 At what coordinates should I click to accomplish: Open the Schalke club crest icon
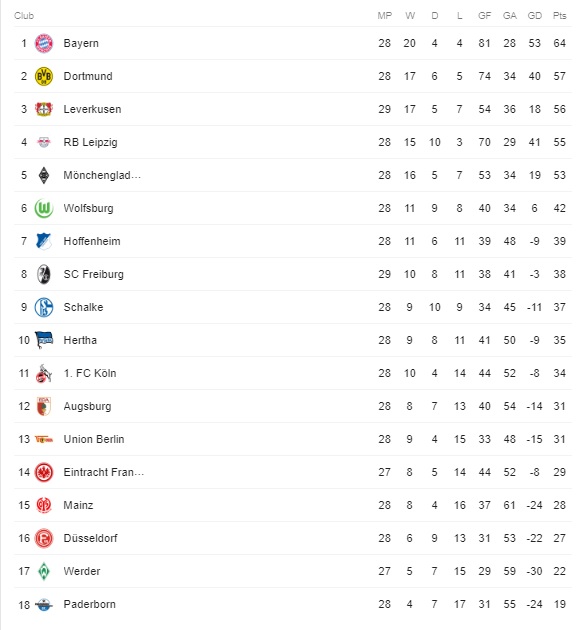tap(44, 307)
